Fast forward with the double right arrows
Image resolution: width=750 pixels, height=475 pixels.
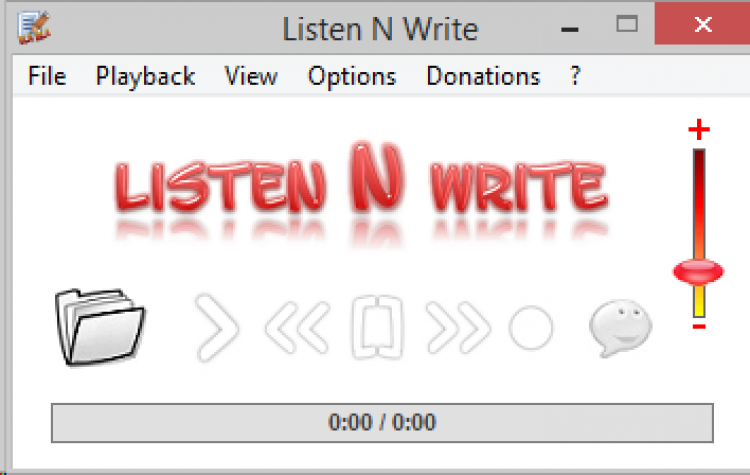click(458, 328)
